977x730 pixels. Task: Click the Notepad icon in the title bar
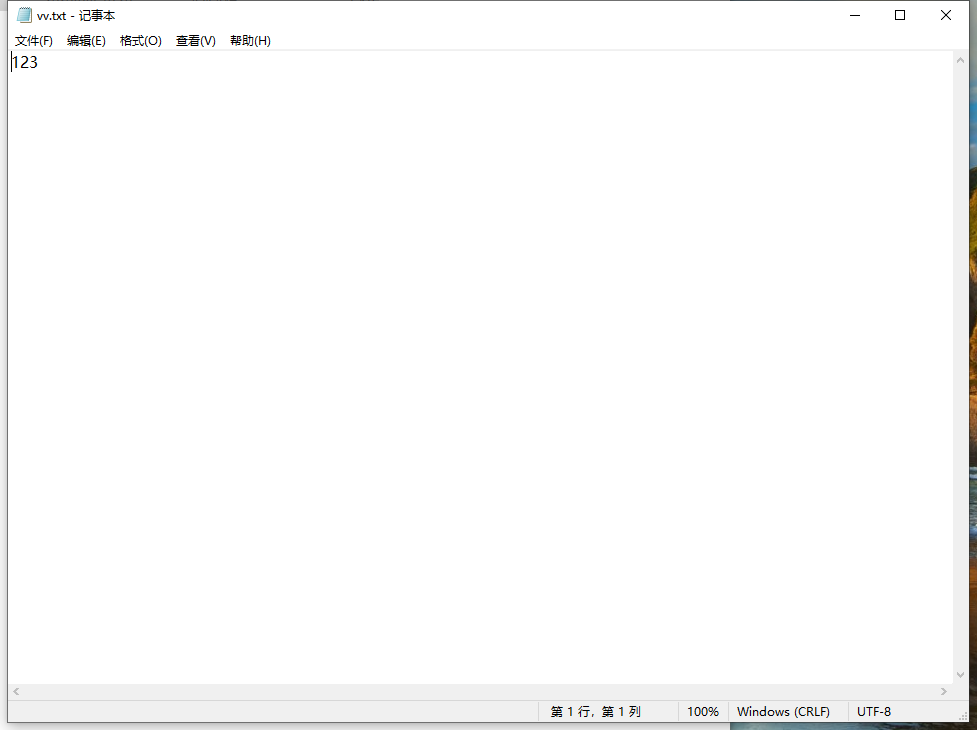click(x=24, y=15)
